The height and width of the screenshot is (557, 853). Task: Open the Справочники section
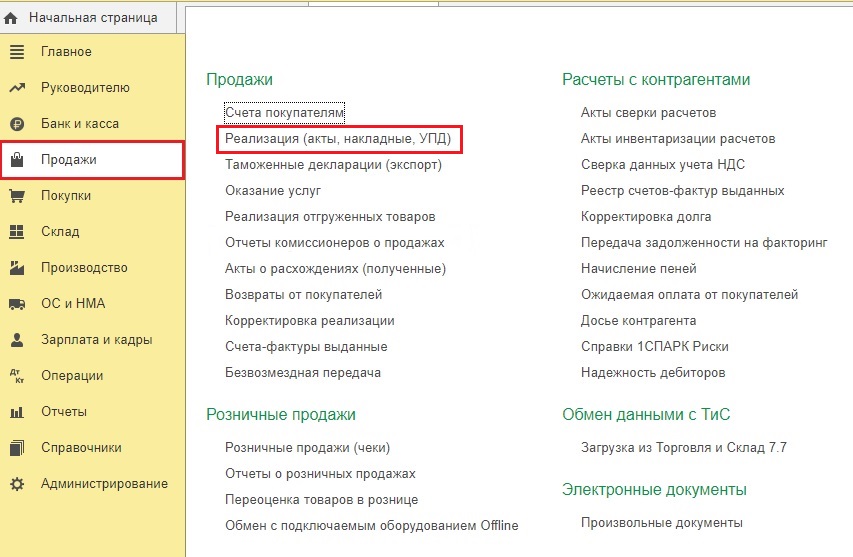pyautogui.click(x=92, y=448)
